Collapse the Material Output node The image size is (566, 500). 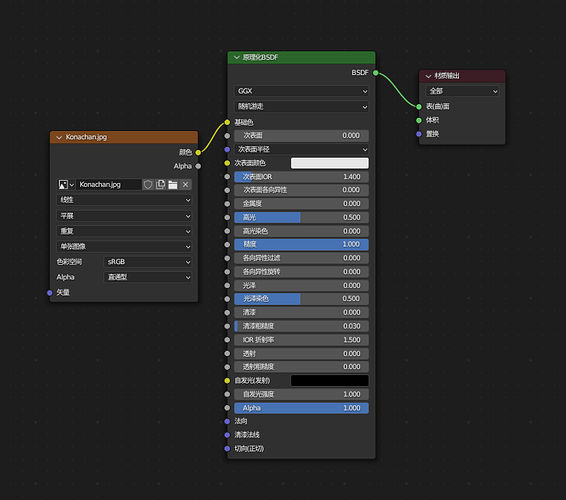click(428, 76)
